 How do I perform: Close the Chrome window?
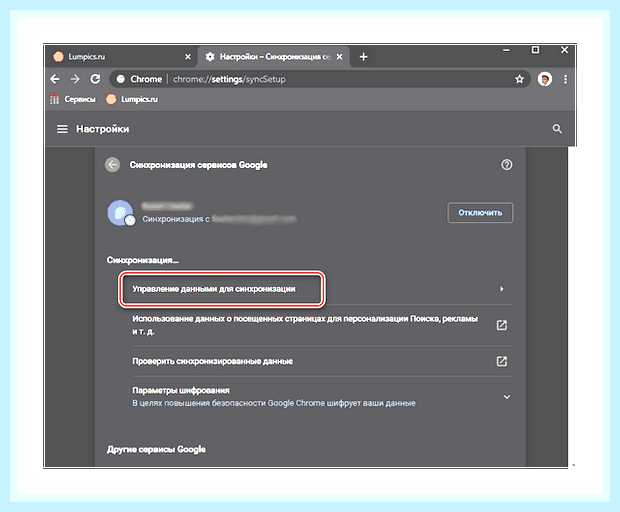coord(565,50)
